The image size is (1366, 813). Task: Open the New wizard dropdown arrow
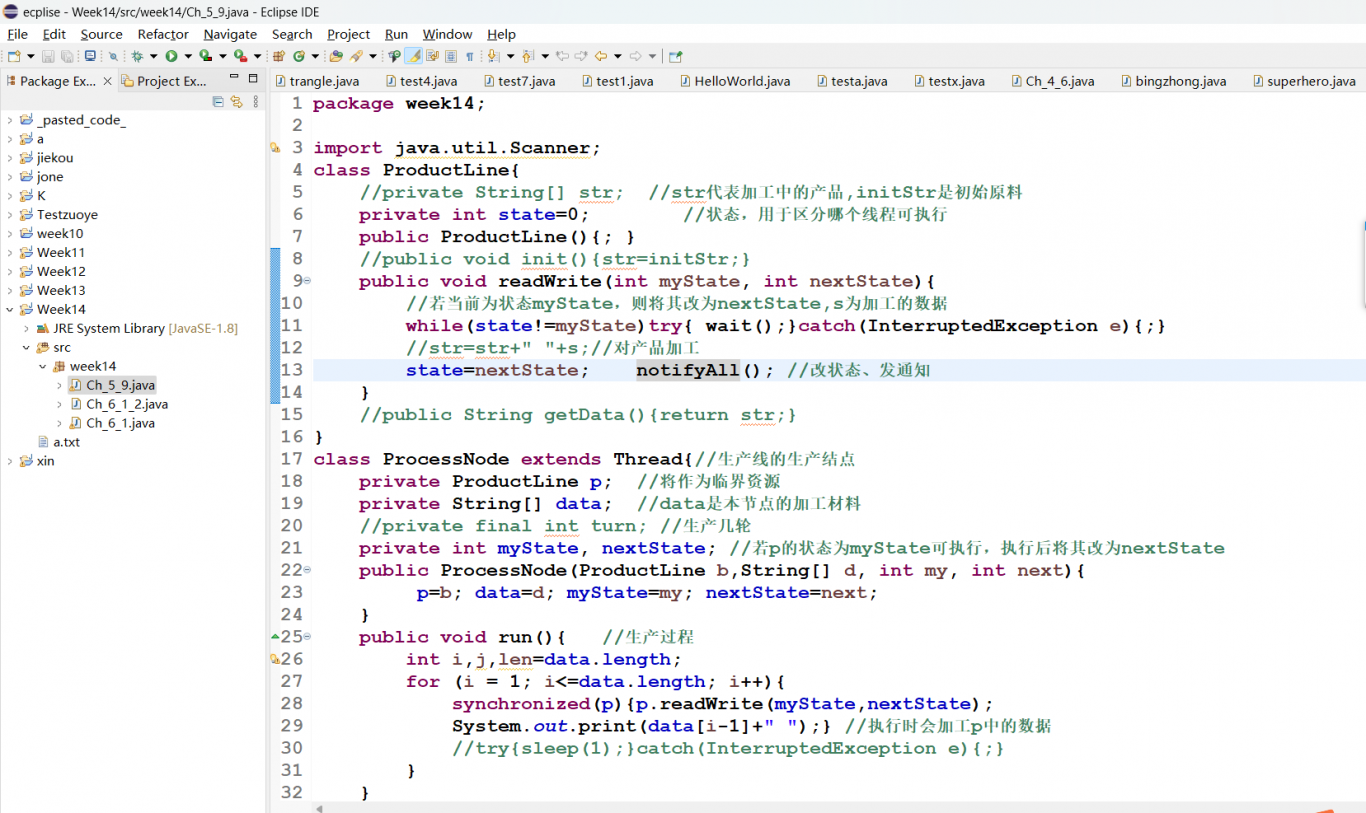click(x=30, y=56)
